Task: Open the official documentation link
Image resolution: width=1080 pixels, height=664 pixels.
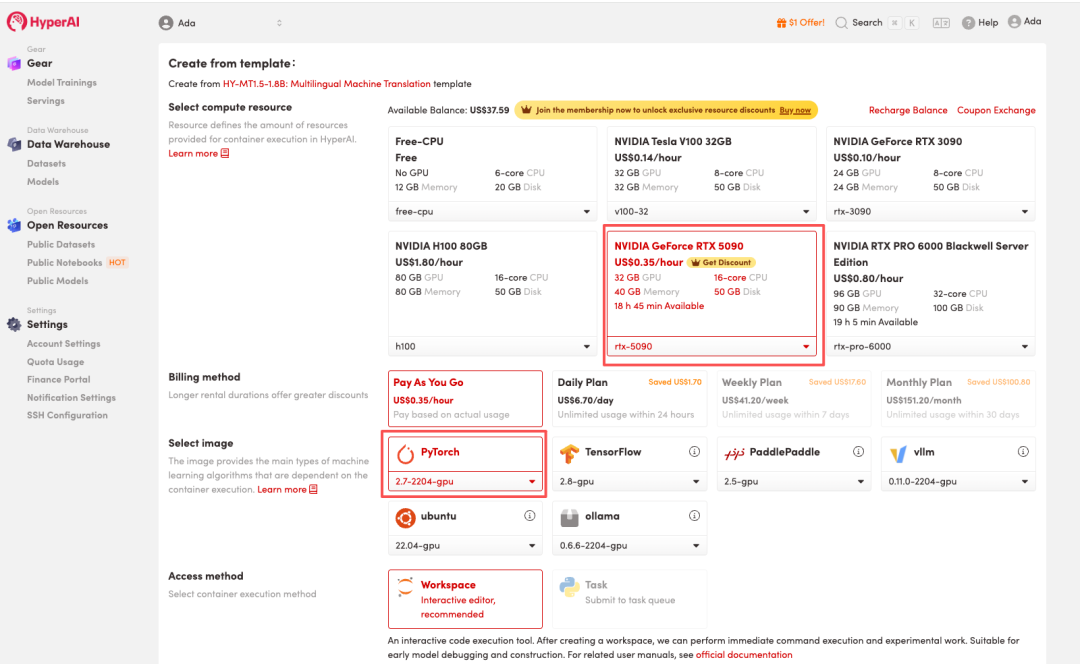Action: (x=744, y=655)
